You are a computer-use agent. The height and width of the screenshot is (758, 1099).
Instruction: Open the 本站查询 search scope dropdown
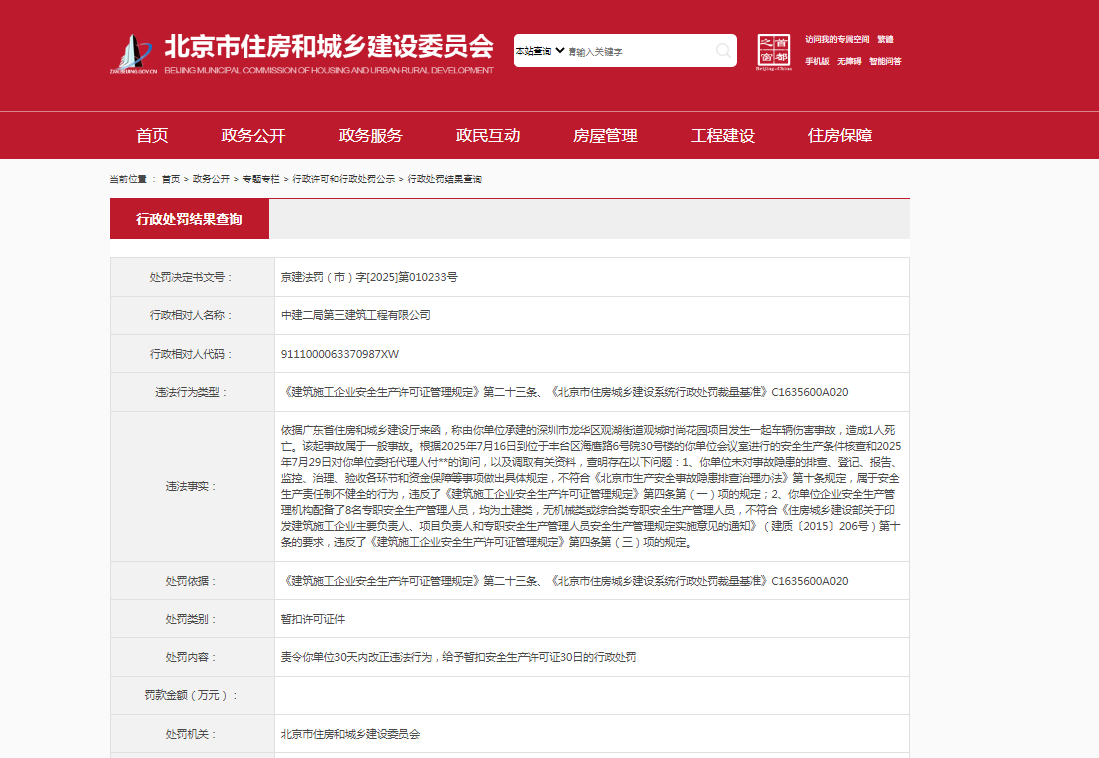[x=540, y=51]
